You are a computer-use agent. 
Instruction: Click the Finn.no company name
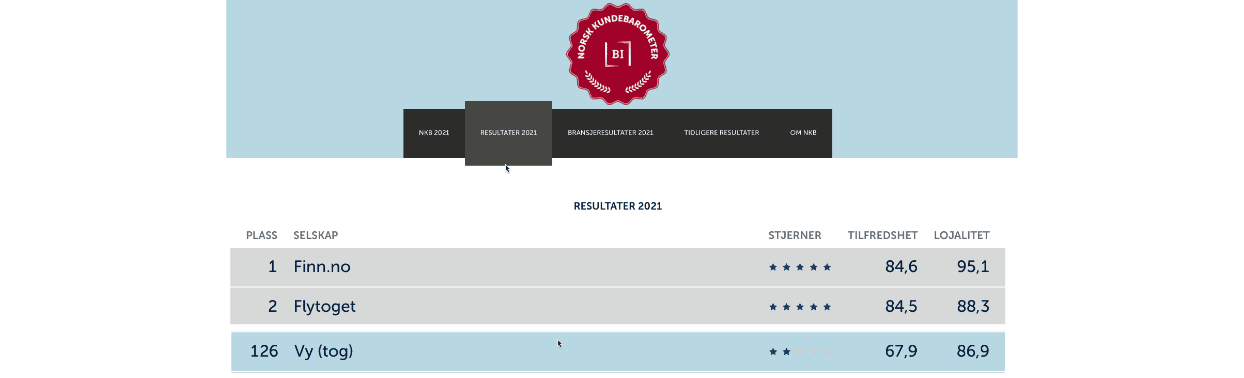322,267
